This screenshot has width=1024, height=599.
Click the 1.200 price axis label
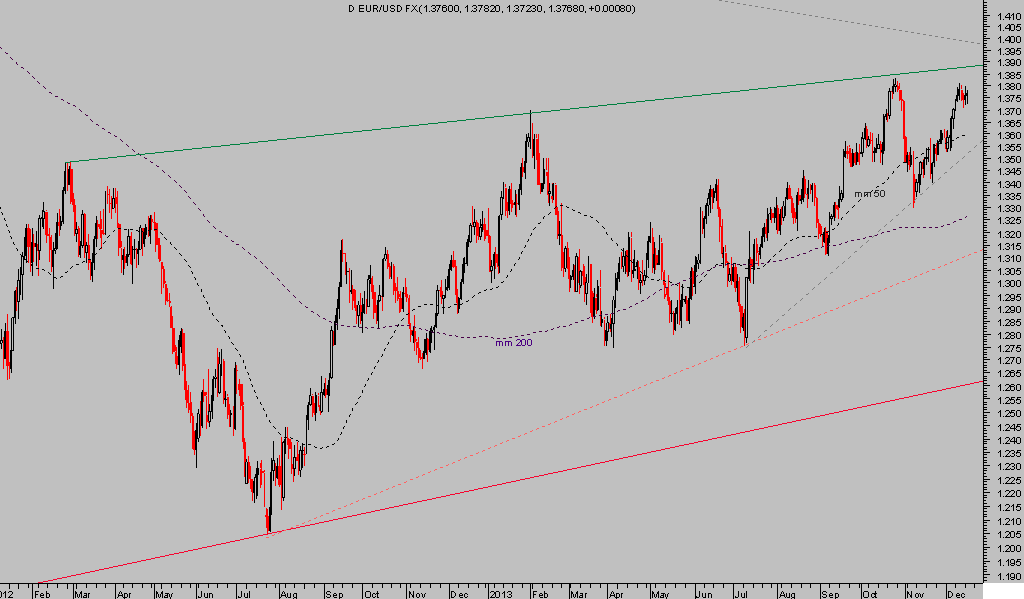tap(1008, 550)
